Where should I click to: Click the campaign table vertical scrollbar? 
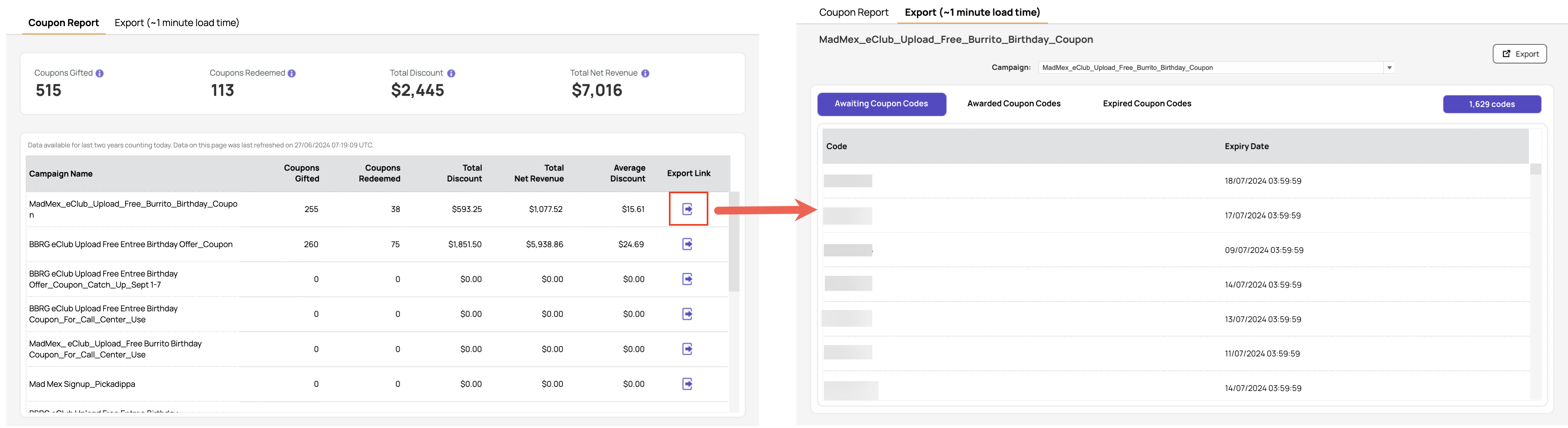coord(734,242)
